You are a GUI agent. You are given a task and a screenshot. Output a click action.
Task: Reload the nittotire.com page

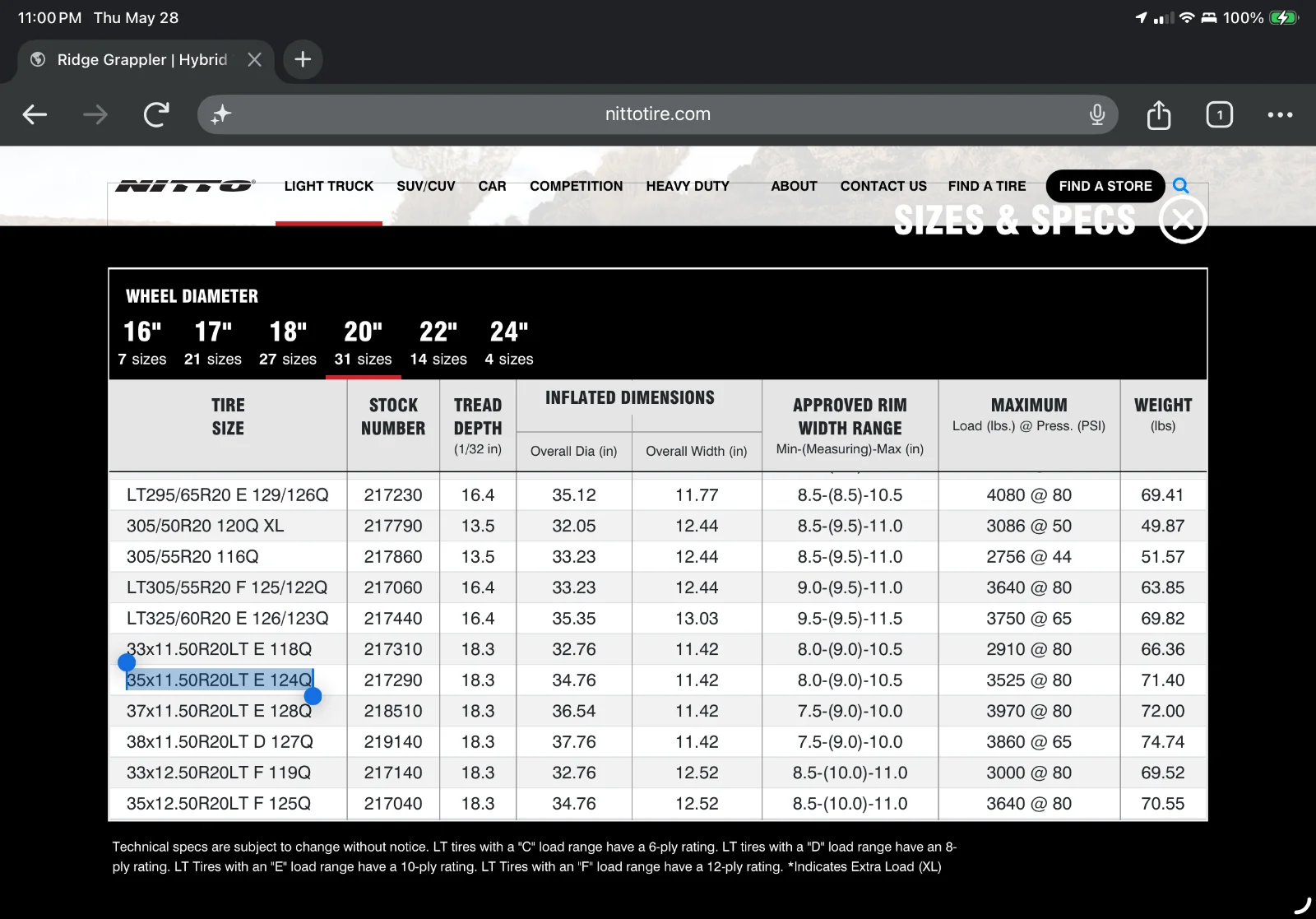[x=156, y=114]
